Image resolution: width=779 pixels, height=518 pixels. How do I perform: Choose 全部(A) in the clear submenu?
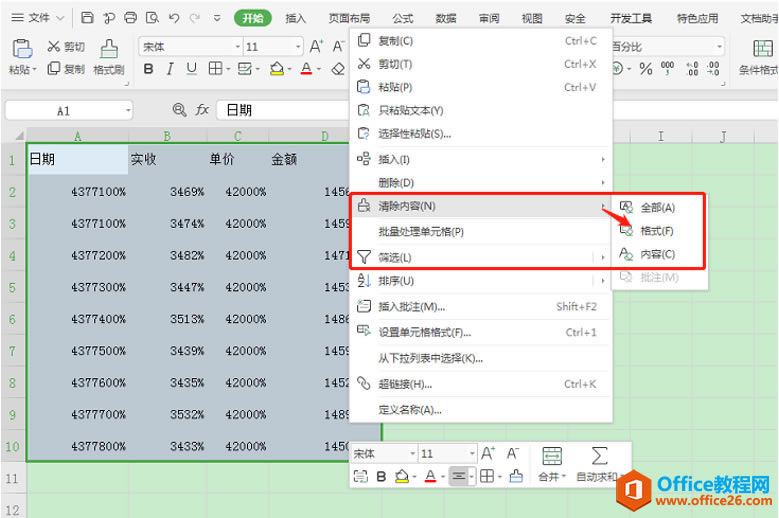coord(658,208)
